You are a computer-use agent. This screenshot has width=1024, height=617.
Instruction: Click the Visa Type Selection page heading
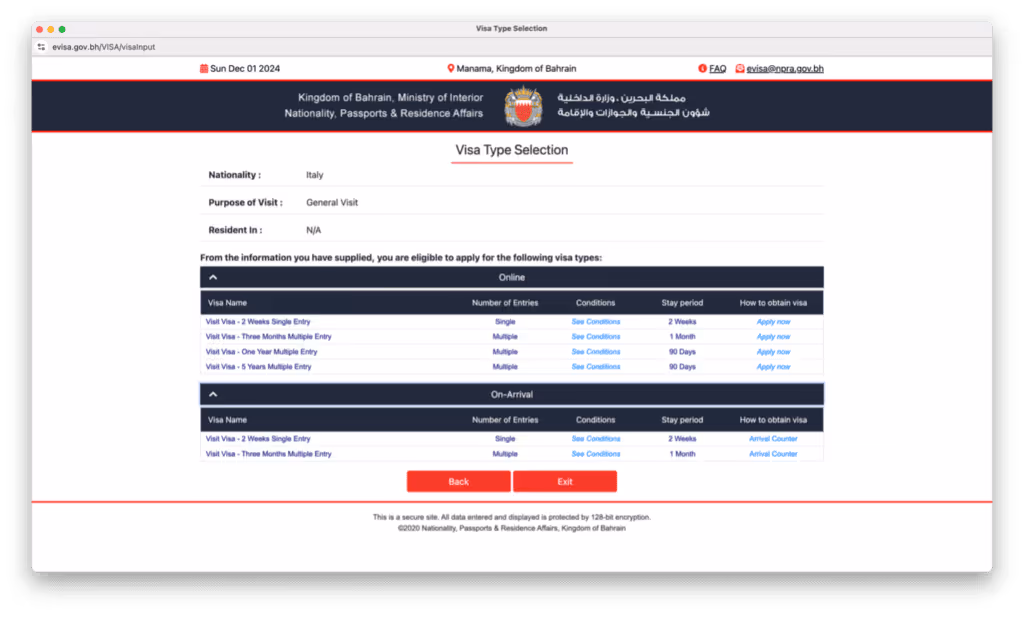[512, 150]
